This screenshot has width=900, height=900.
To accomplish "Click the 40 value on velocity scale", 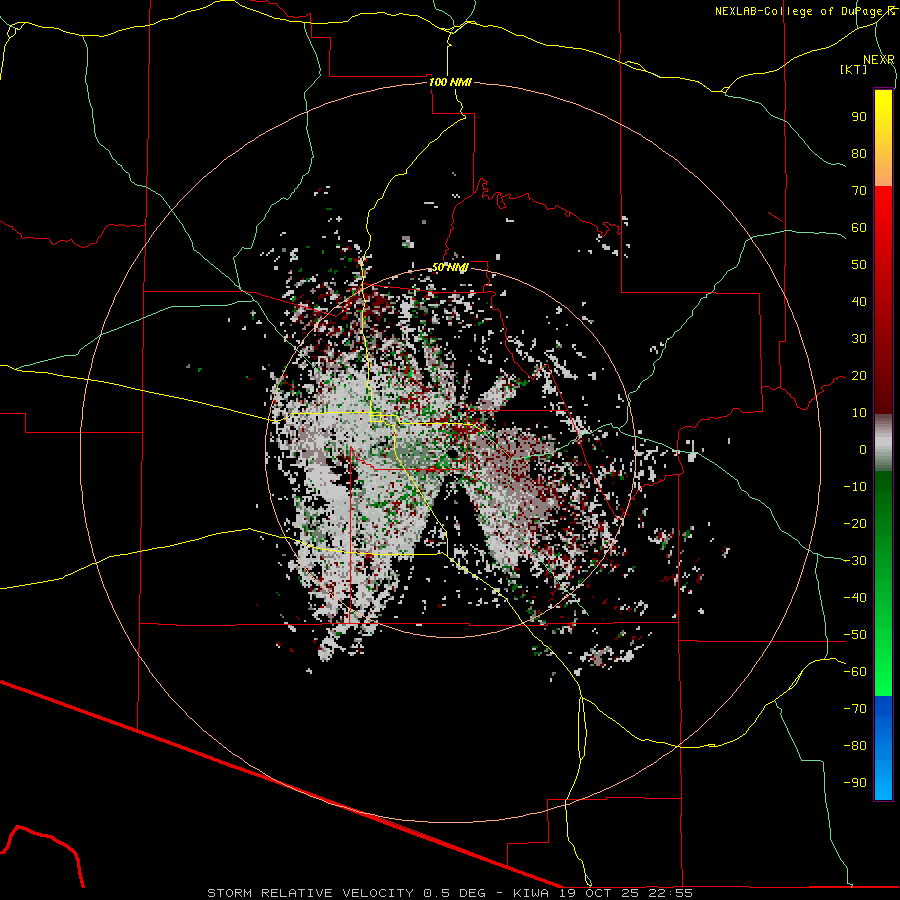I will pyautogui.click(x=859, y=301).
